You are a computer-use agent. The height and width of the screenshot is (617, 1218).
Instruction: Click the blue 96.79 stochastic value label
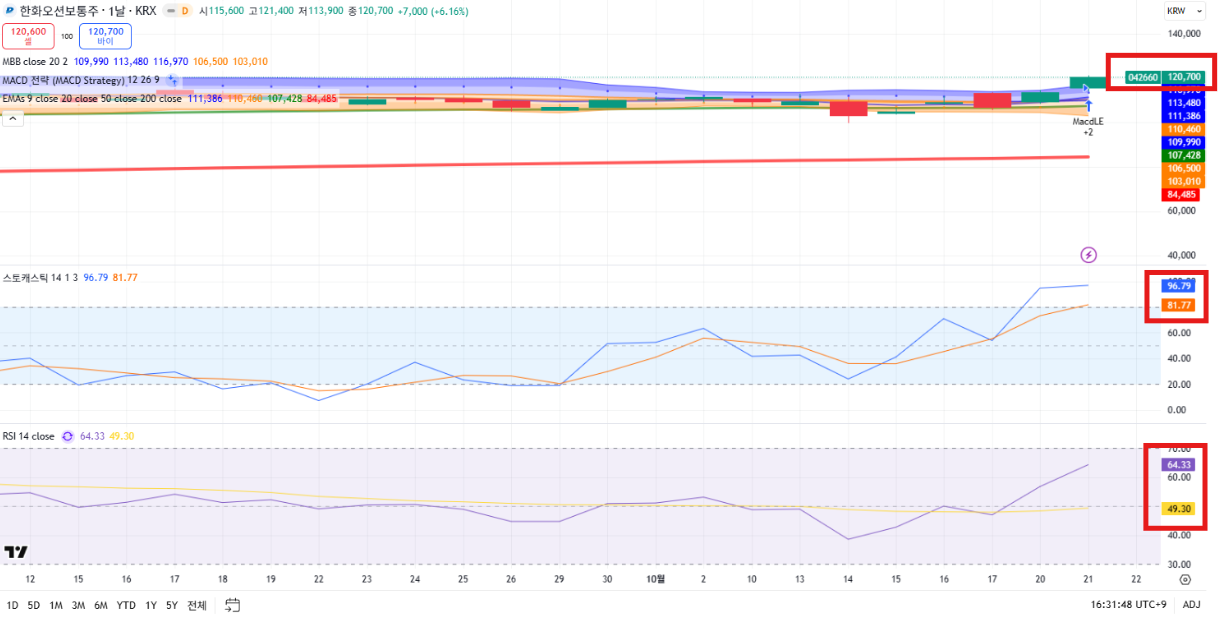pyautogui.click(x=1178, y=286)
